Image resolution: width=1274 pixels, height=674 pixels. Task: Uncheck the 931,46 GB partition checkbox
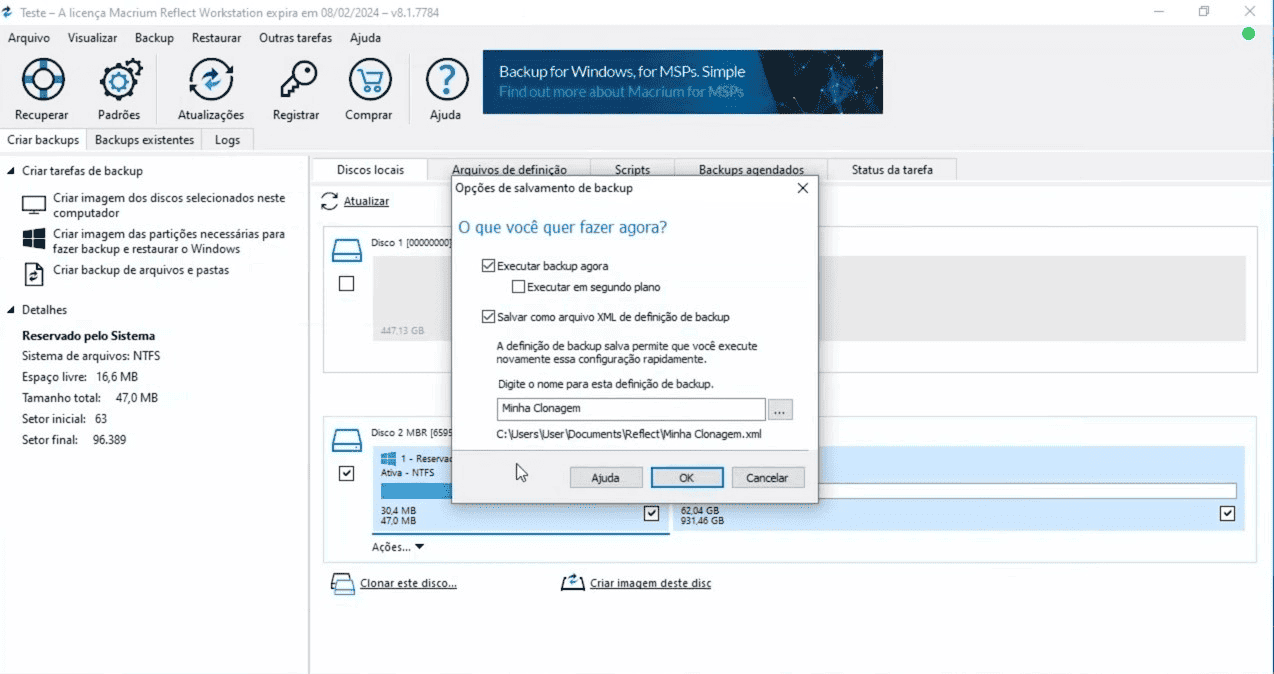1227,513
